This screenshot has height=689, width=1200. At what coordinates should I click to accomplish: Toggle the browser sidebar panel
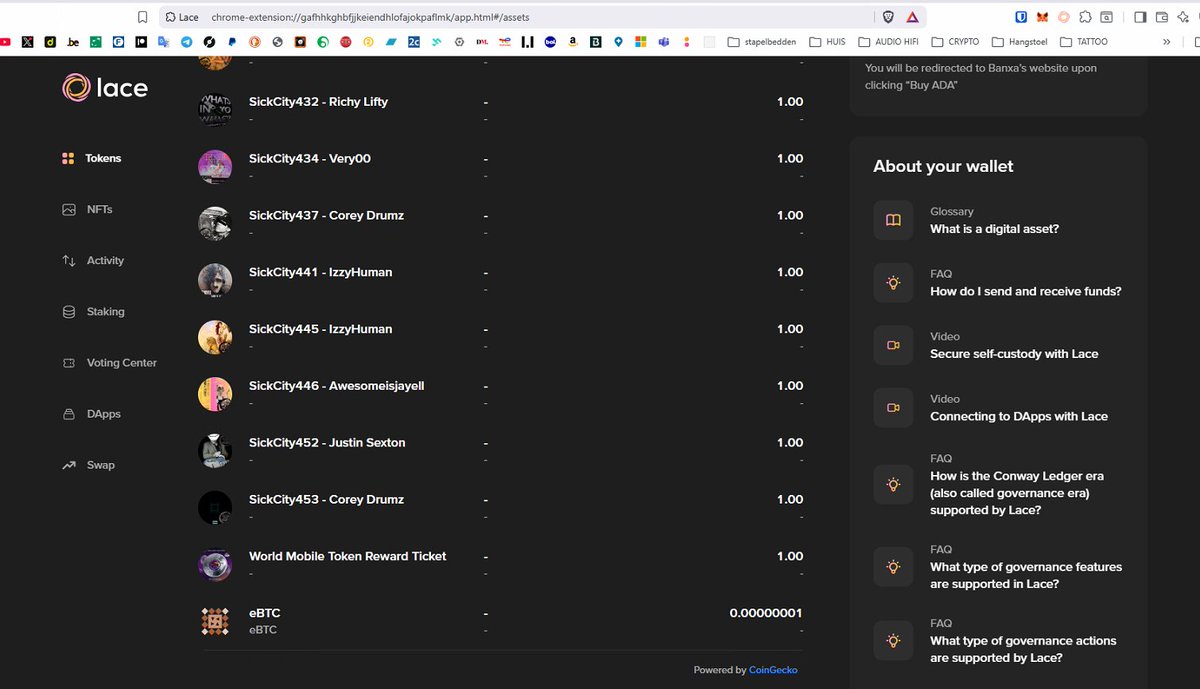(x=1140, y=17)
